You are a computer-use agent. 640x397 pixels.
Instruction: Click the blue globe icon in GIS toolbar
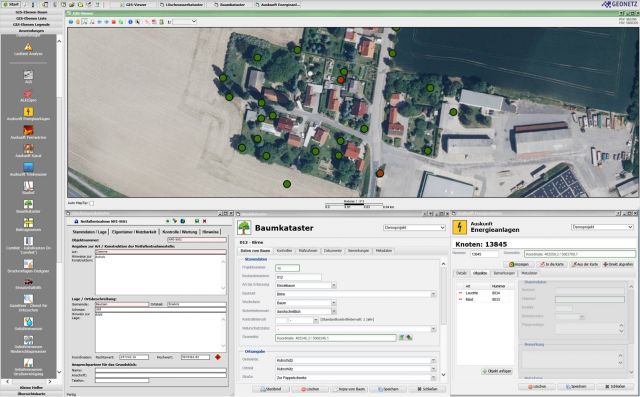71,22
